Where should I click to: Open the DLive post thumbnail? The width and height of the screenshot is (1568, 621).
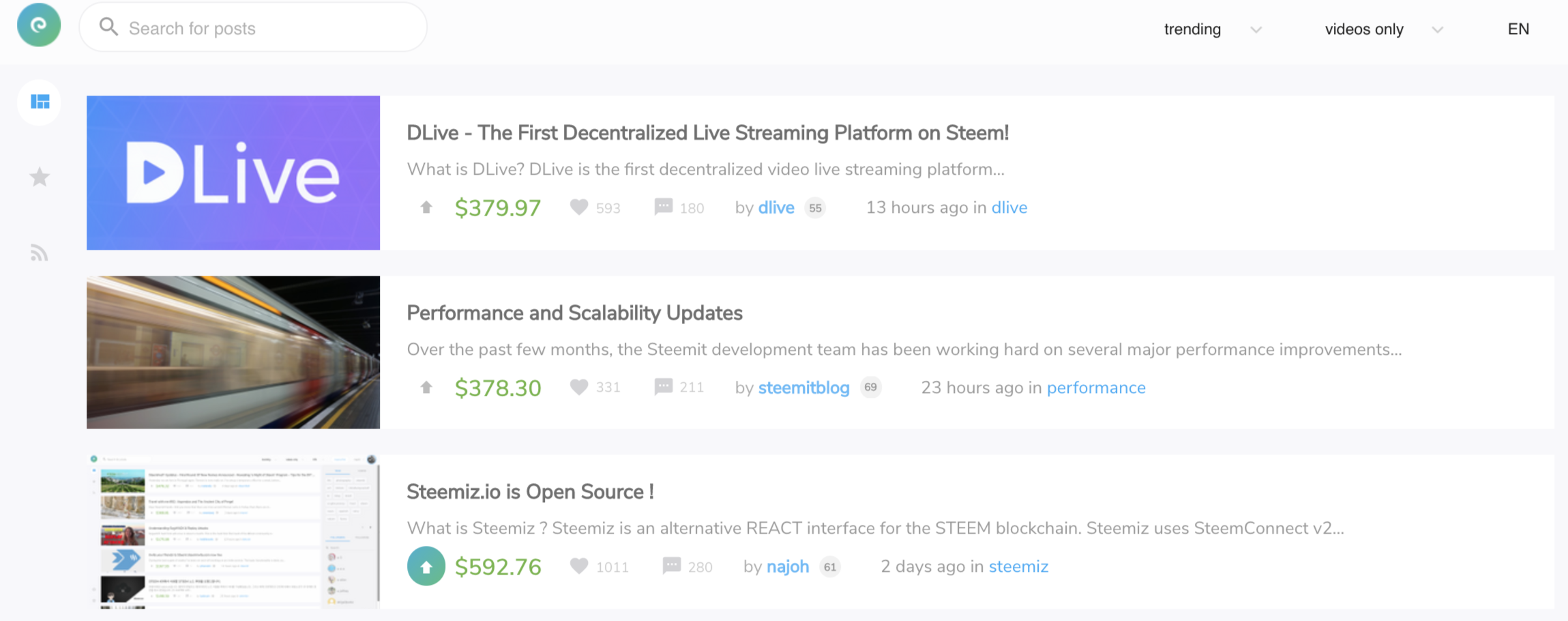(233, 173)
